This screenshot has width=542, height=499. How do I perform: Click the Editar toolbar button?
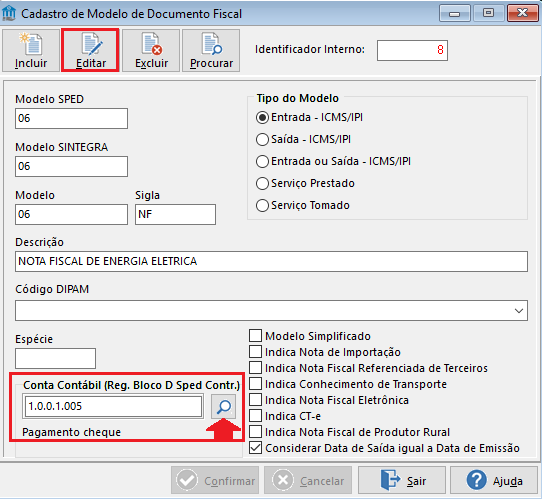coord(91,50)
